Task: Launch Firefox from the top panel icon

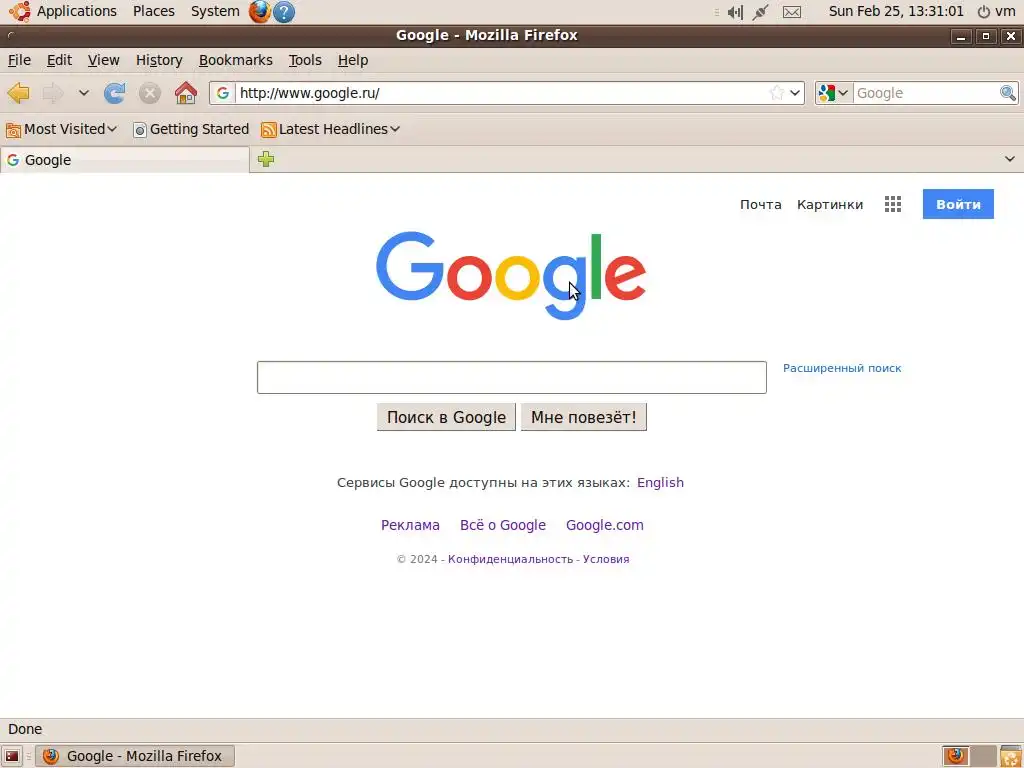Action: point(259,12)
